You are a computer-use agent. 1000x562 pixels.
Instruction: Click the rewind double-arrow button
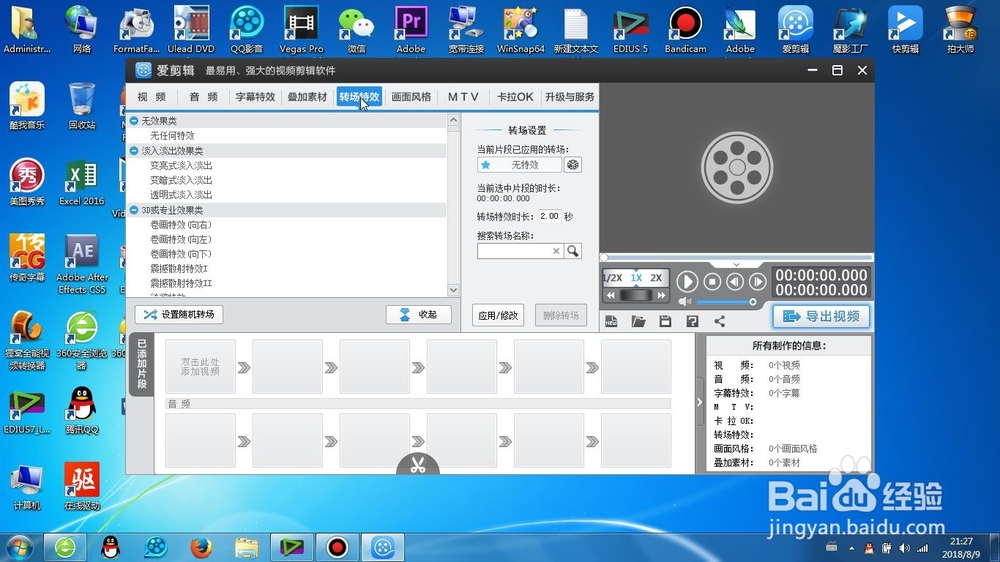611,295
